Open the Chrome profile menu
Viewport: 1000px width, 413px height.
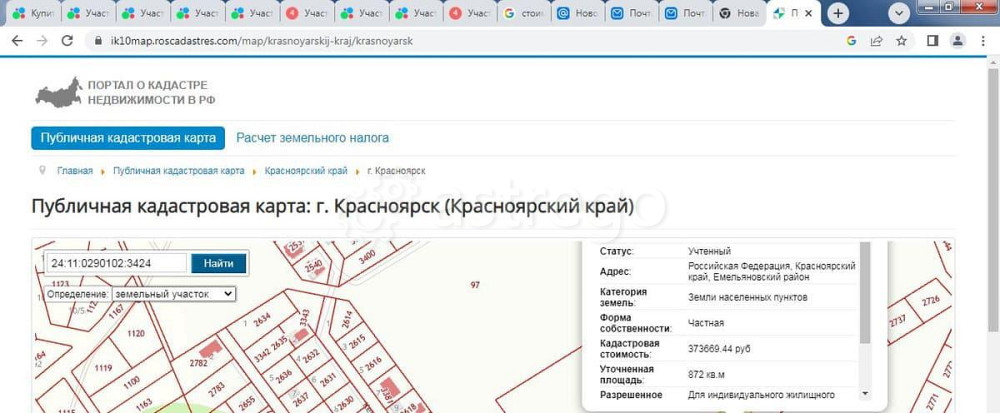(957, 41)
